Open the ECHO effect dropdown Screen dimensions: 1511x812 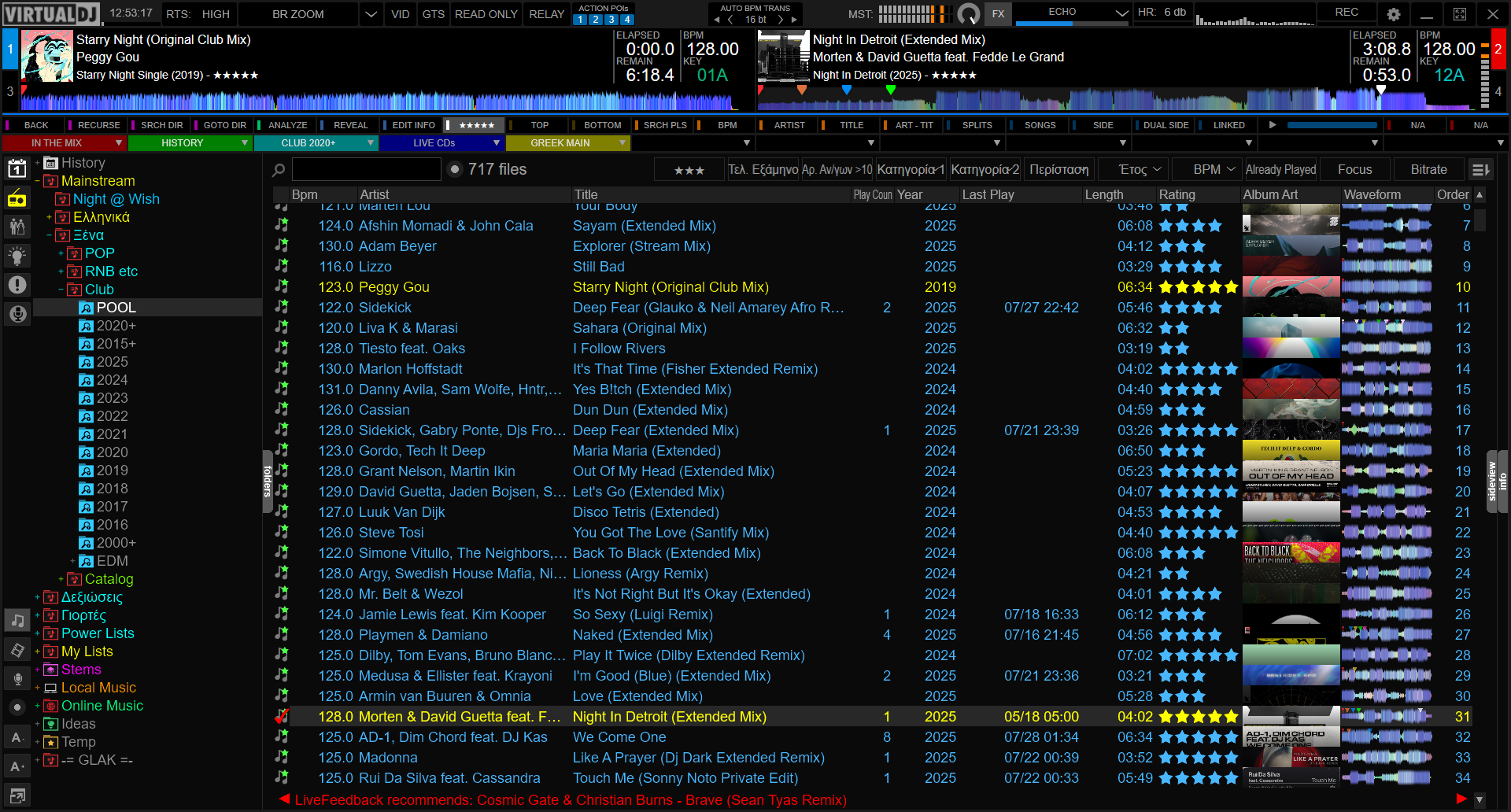click(1121, 13)
